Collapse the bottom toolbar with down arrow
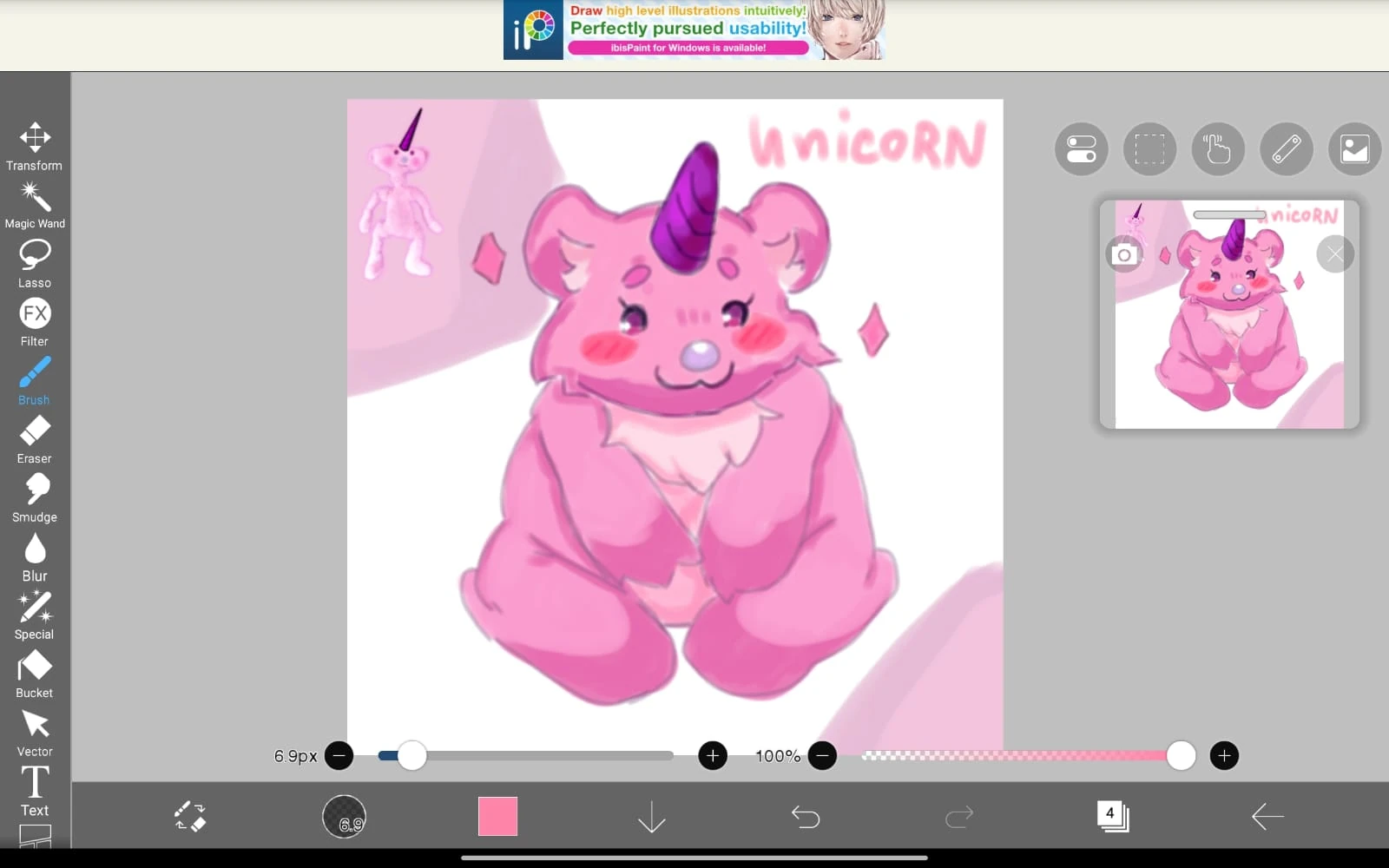Screen dimensions: 1389x868 [x=650, y=816]
